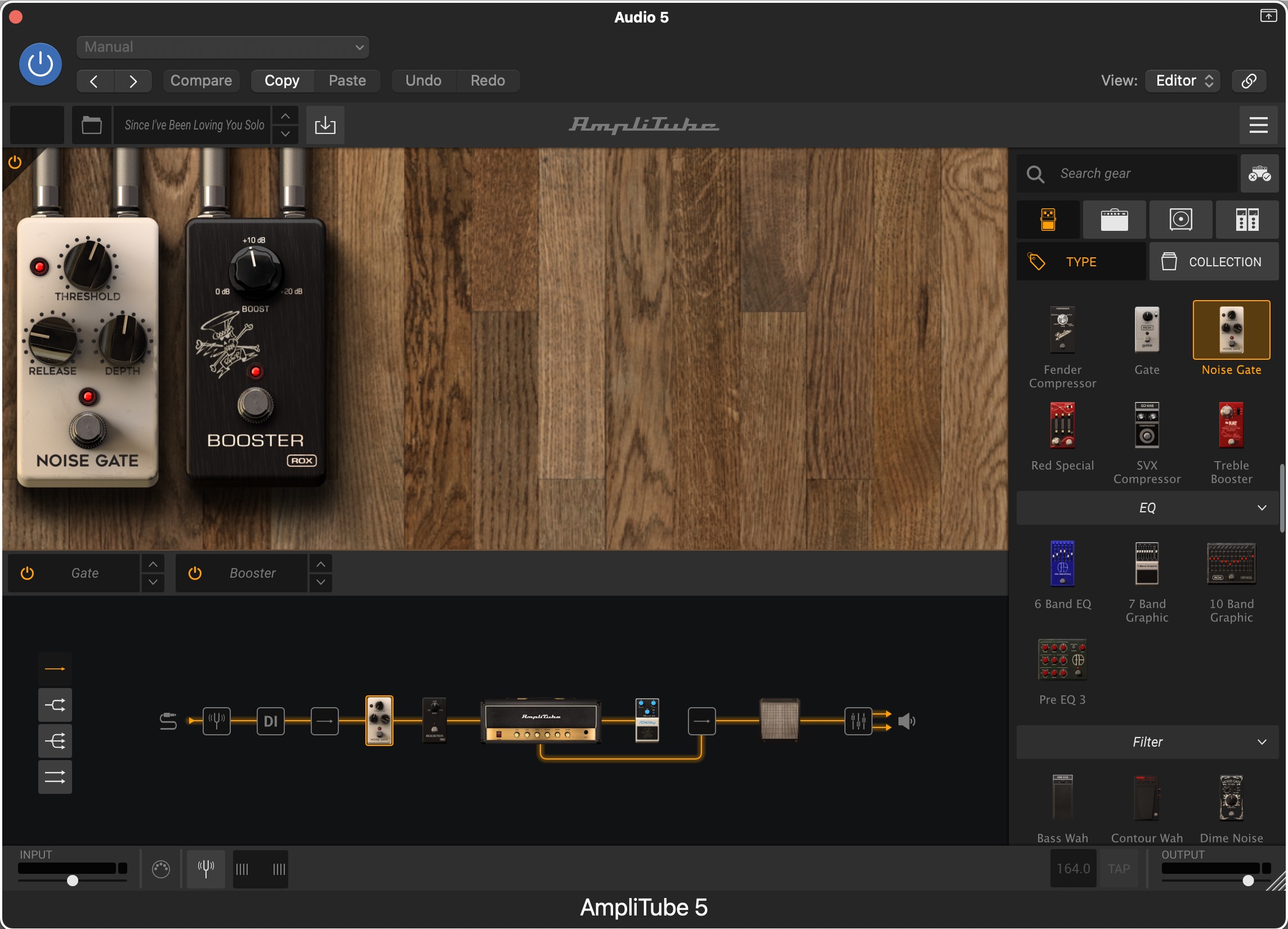
Task: Toggle the Gate slot power button
Action: [x=27, y=574]
